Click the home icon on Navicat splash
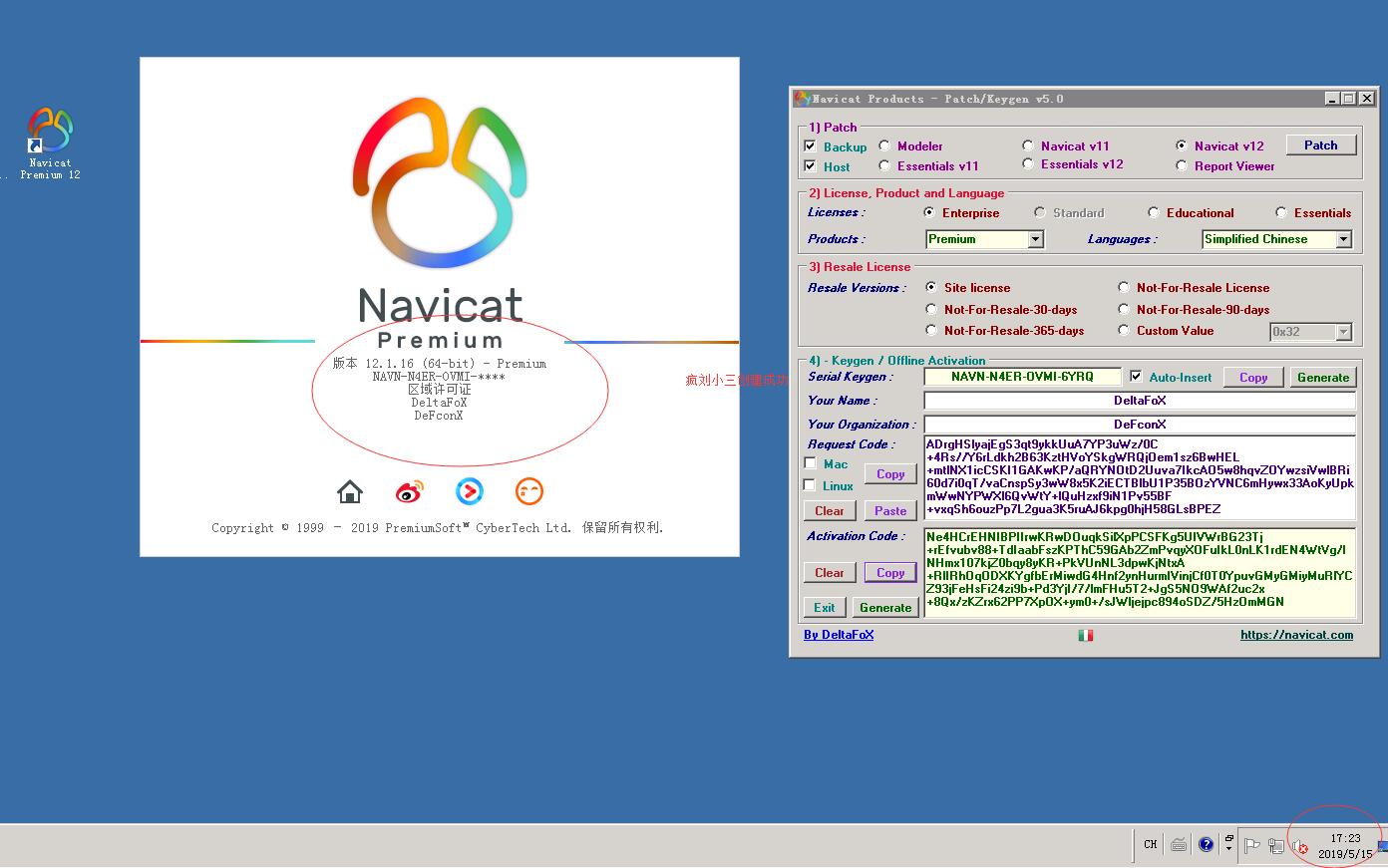This screenshot has height=868, width=1388. pos(350,491)
